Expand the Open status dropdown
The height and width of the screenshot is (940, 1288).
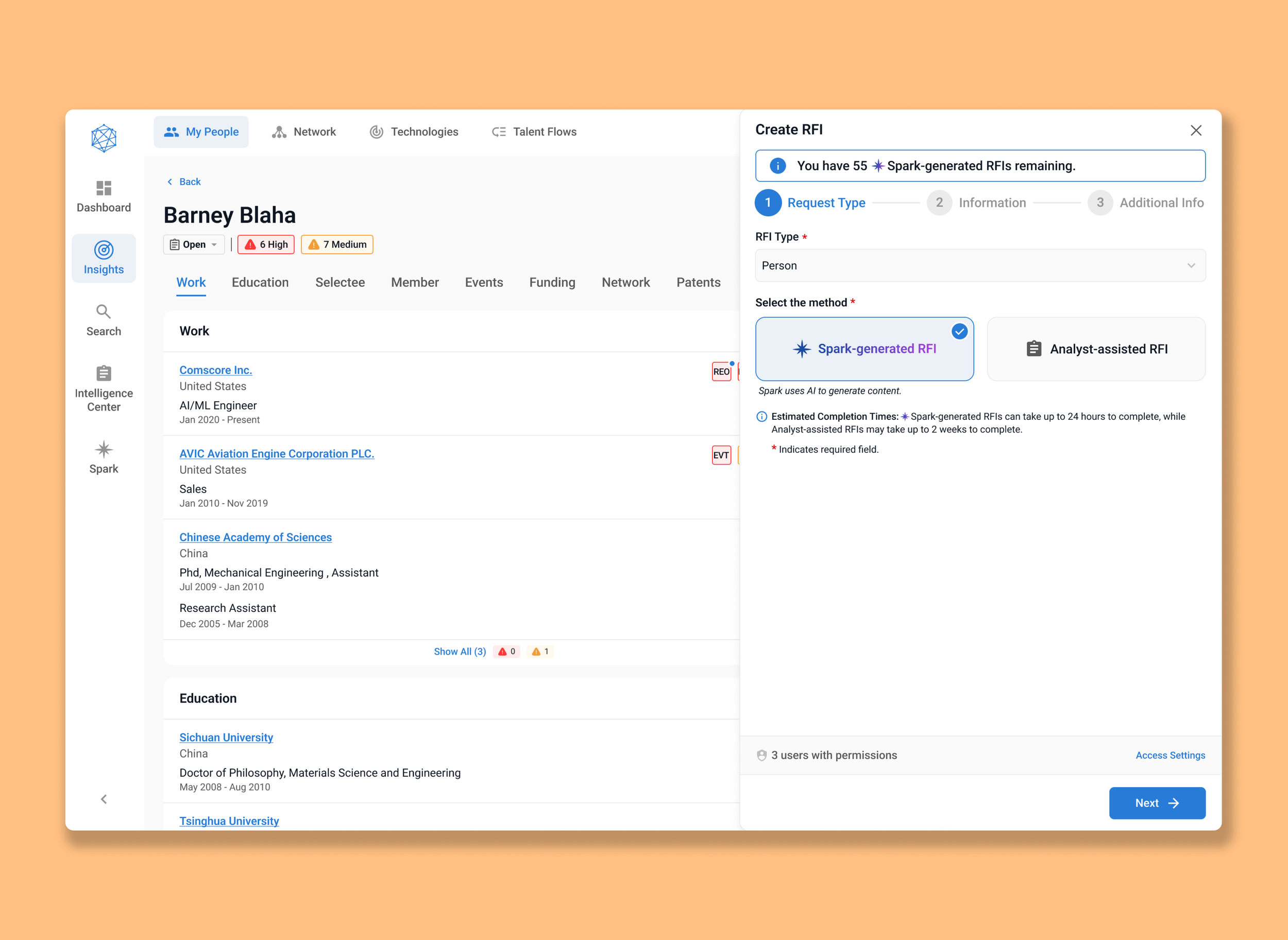194,245
